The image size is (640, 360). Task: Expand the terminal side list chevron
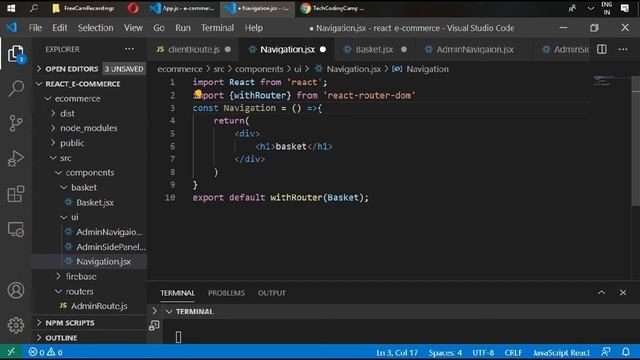pyautogui.click(x=155, y=311)
